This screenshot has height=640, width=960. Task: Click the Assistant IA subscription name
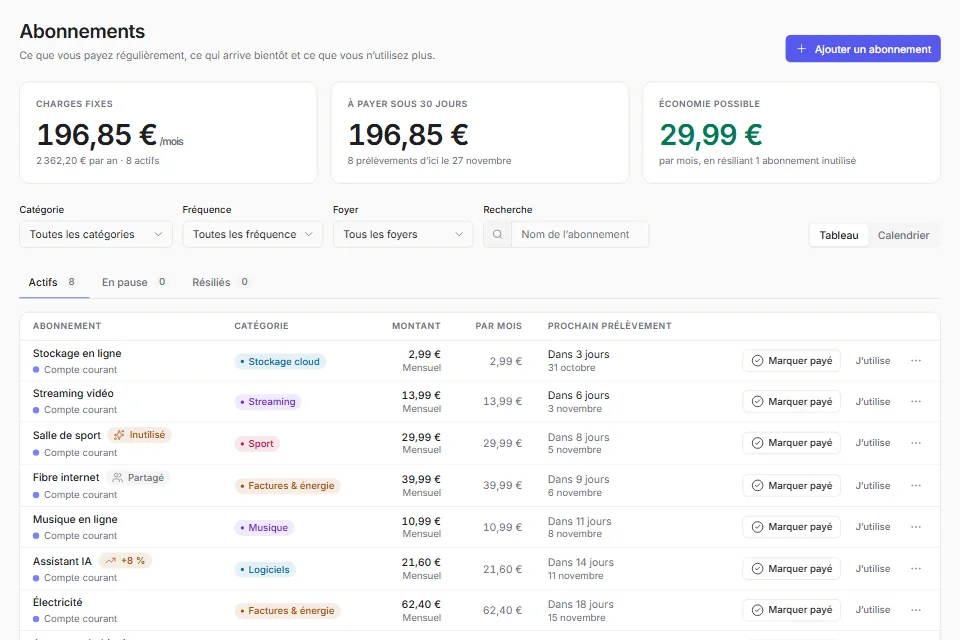click(x=62, y=562)
